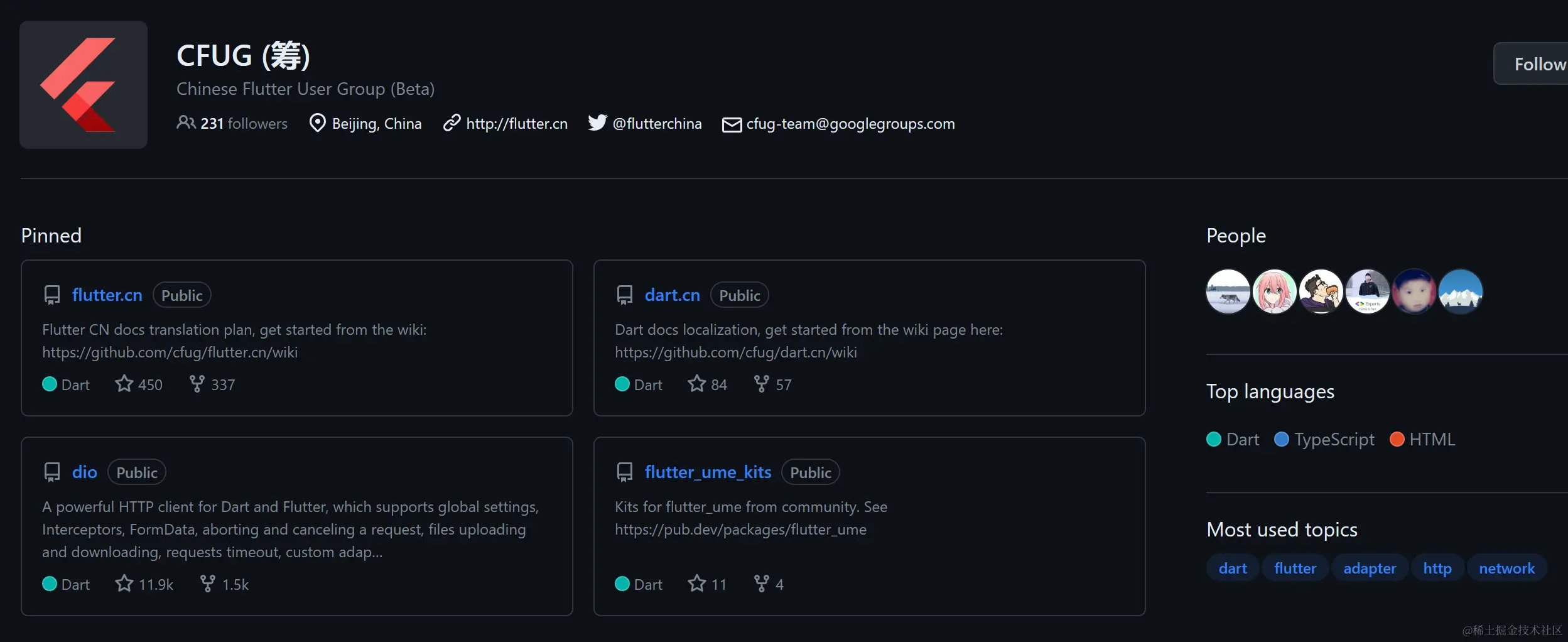Viewport: 1568px width, 642px height.
Task: Click the Experts badge member avatar
Action: [1368, 291]
